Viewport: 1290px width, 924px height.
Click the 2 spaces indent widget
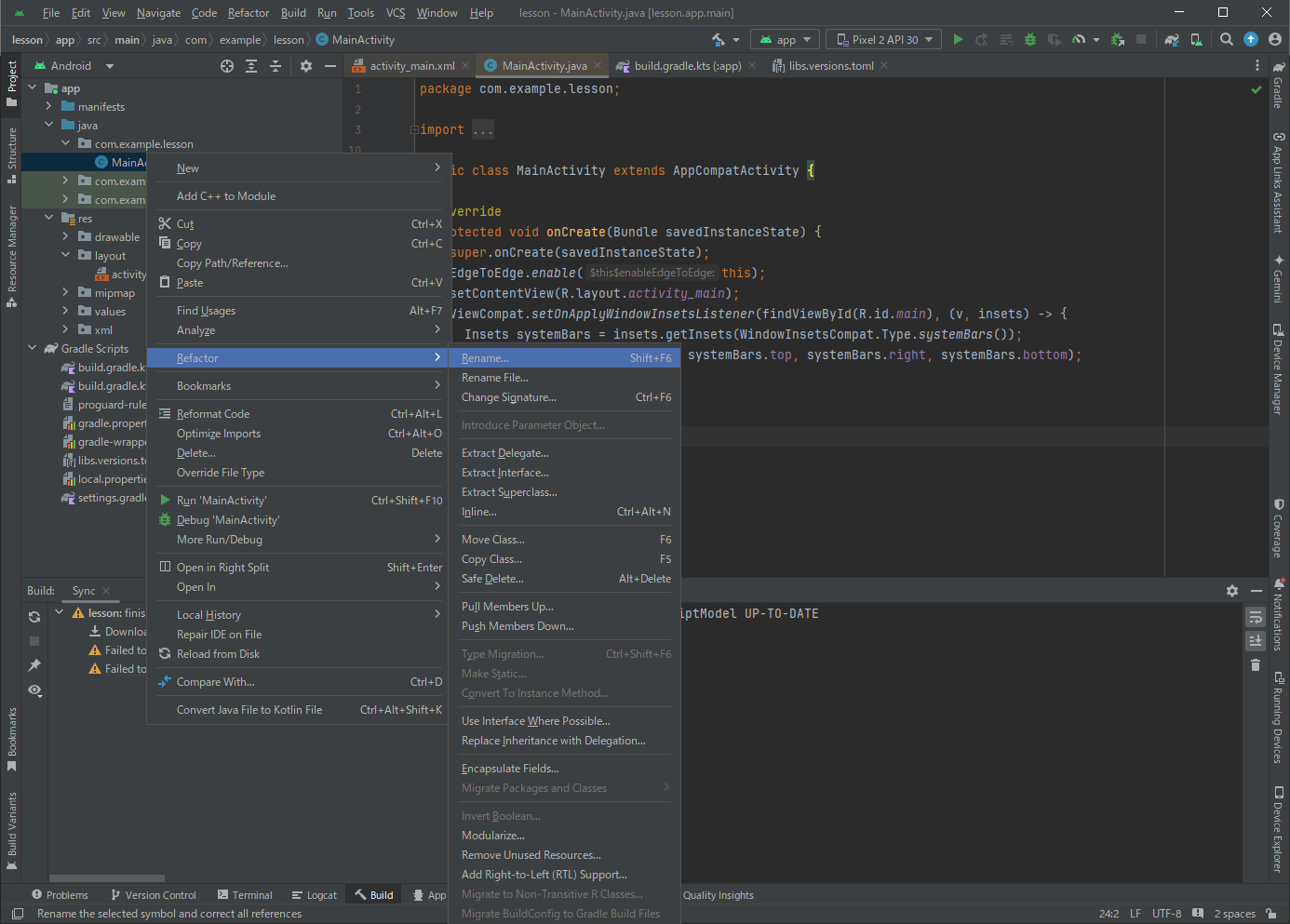1234,914
